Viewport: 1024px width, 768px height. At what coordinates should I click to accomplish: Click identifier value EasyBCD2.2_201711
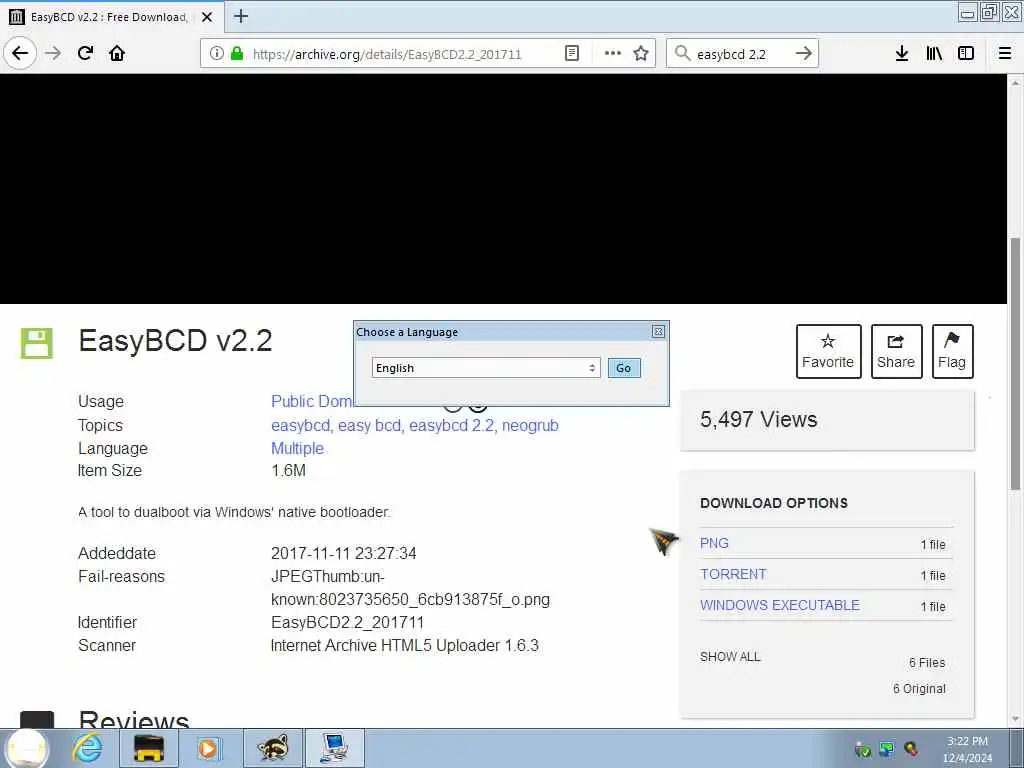(347, 622)
